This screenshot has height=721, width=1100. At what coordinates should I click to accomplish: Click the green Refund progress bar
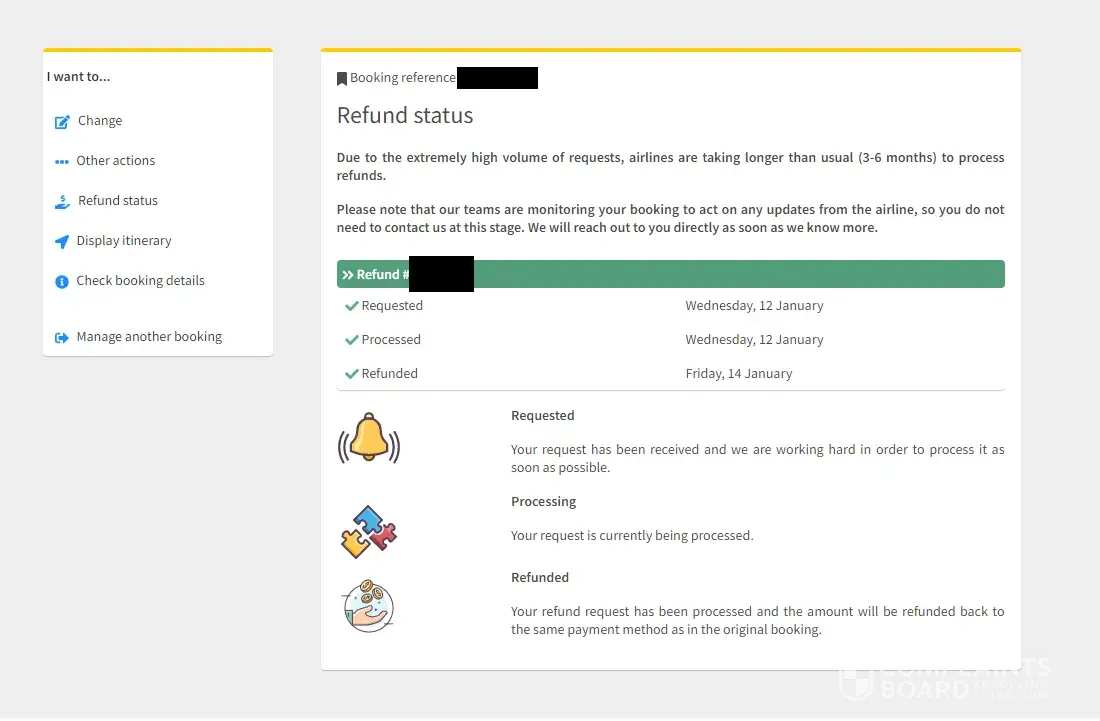pos(738,274)
